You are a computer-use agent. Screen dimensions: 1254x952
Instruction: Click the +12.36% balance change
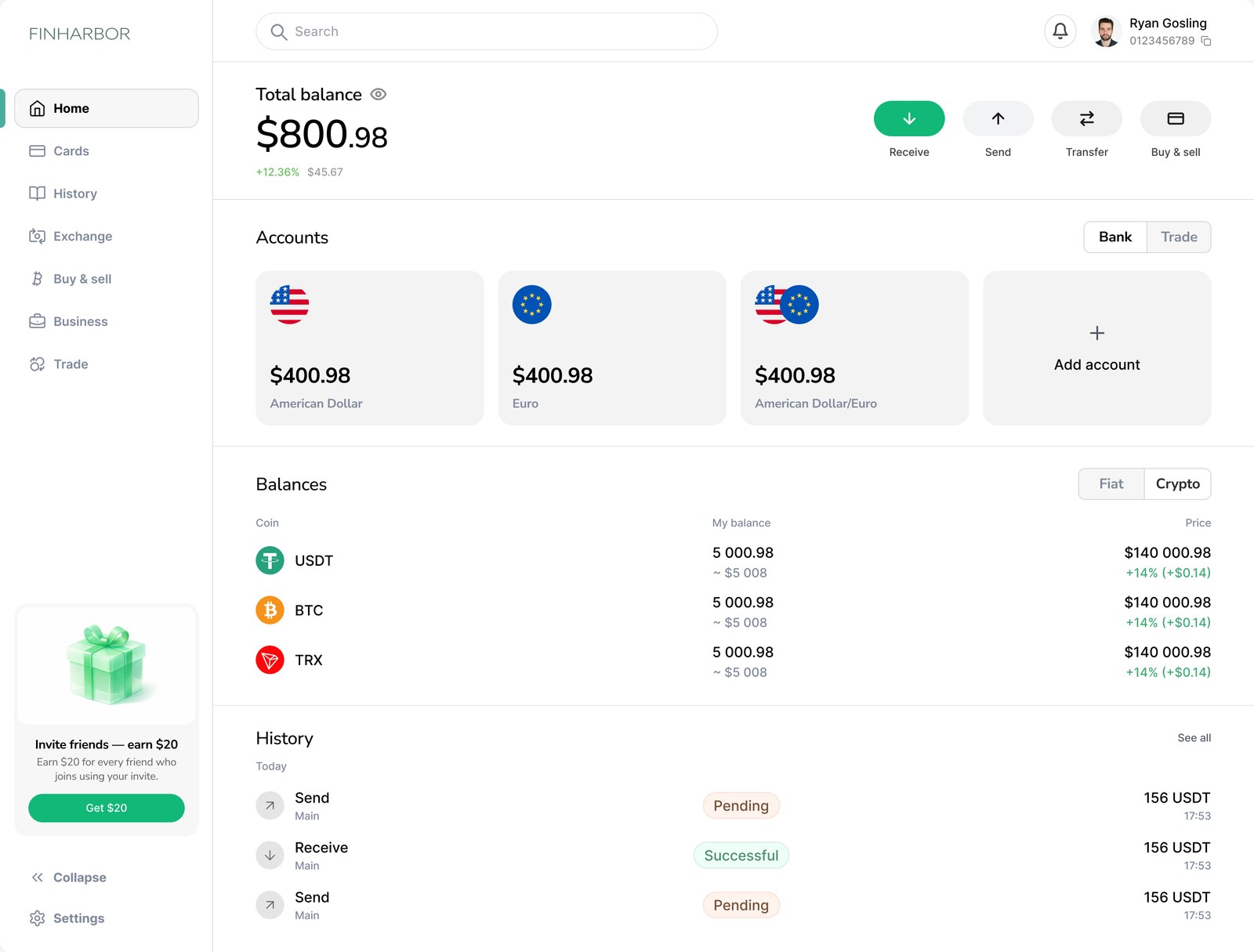pos(277,172)
